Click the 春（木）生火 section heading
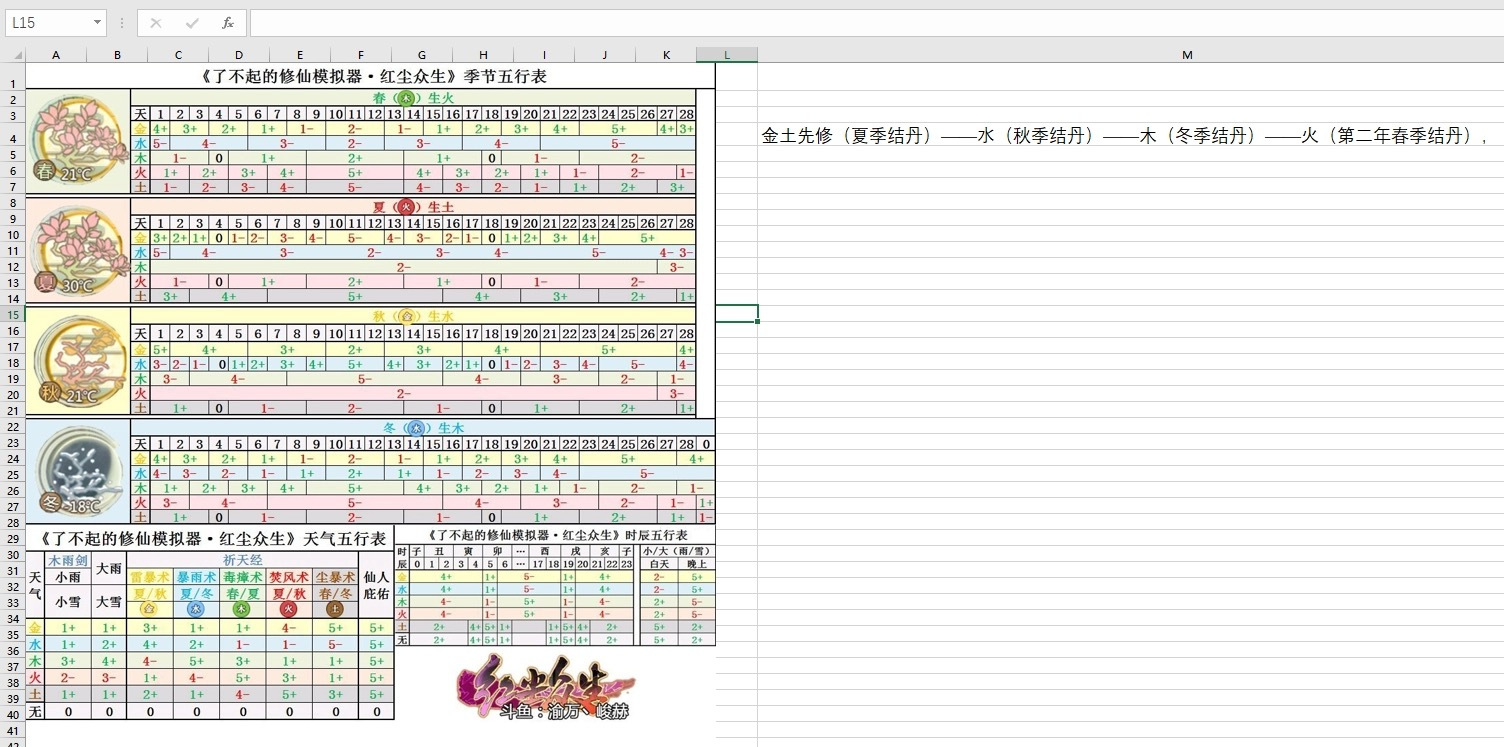The image size is (1504, 747). pyautogui.click(x=413, y=98)
